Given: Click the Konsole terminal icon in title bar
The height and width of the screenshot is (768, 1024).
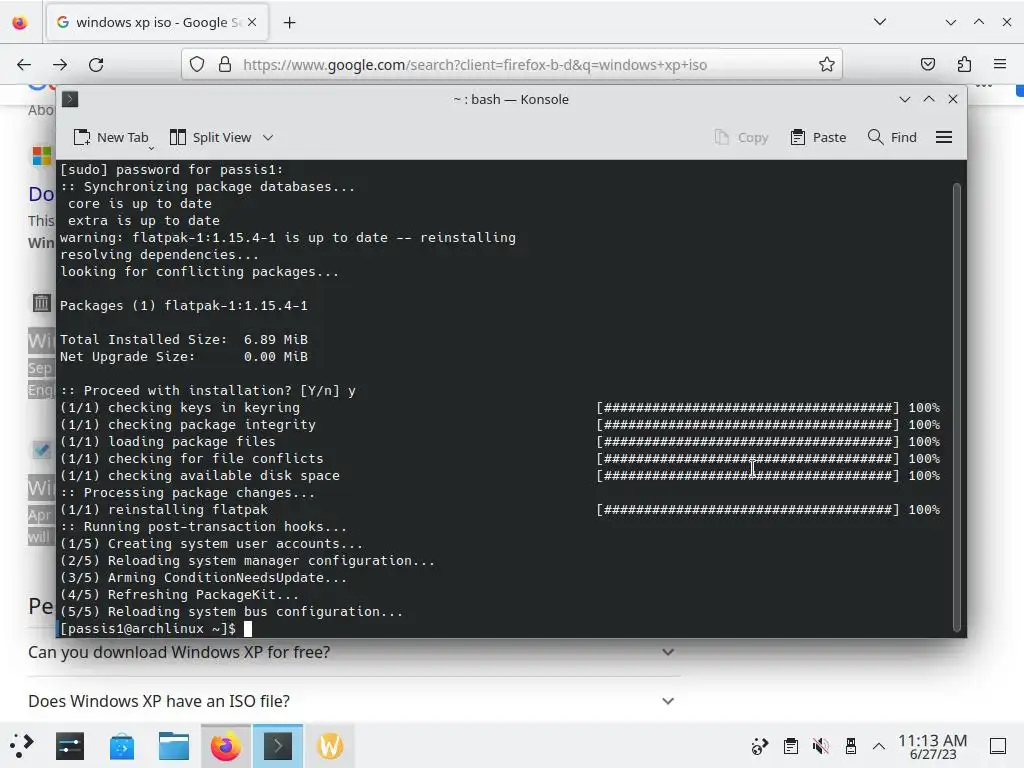Looking at the screenshot, I should click(x=70, y=99).
